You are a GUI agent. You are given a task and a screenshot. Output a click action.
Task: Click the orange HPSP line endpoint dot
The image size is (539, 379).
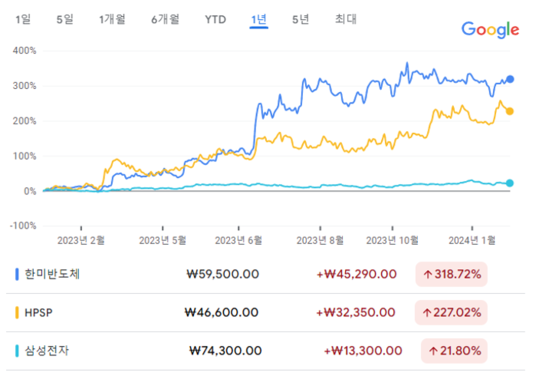click(x=510, y=111)
